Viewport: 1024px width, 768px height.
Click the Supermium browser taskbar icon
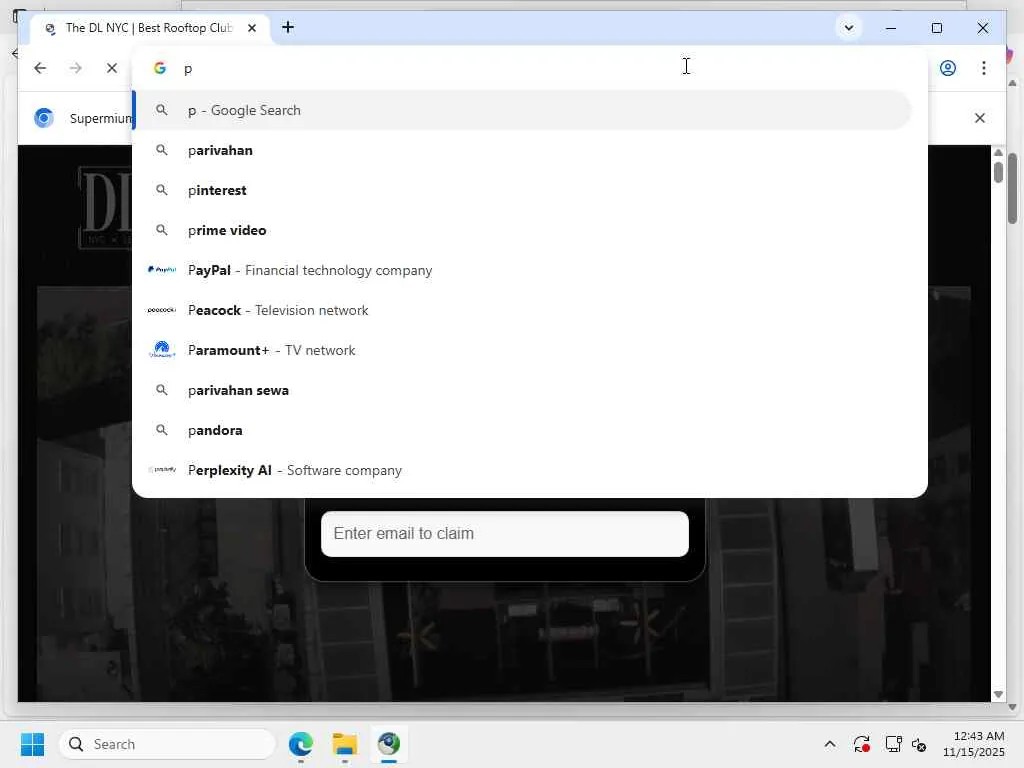[x=389, y=744]
